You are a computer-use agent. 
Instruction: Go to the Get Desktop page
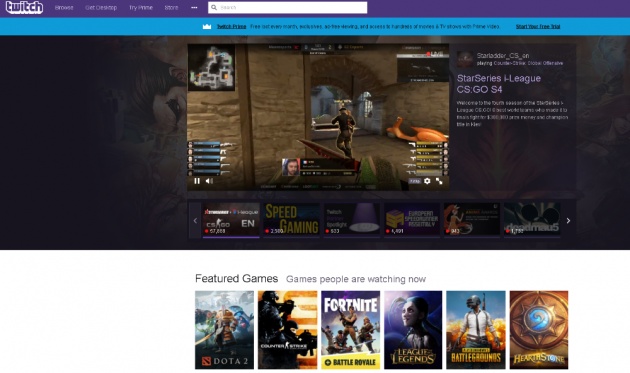[101, 8]
